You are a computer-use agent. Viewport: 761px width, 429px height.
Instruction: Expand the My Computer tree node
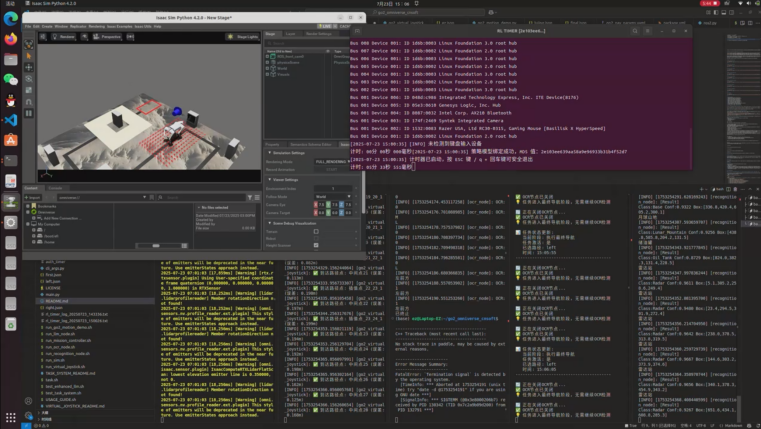(28, 224)
